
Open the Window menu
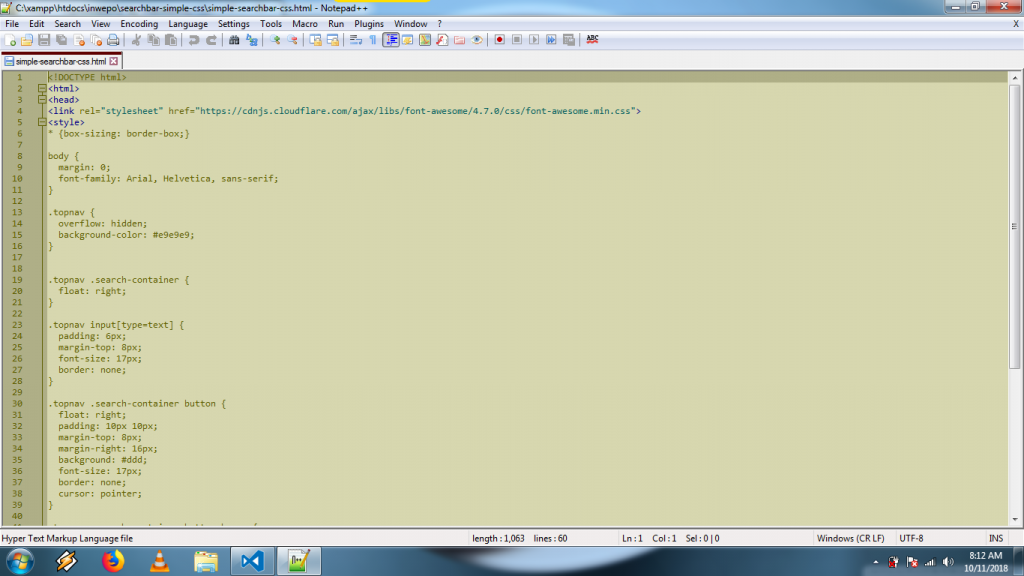410,24
